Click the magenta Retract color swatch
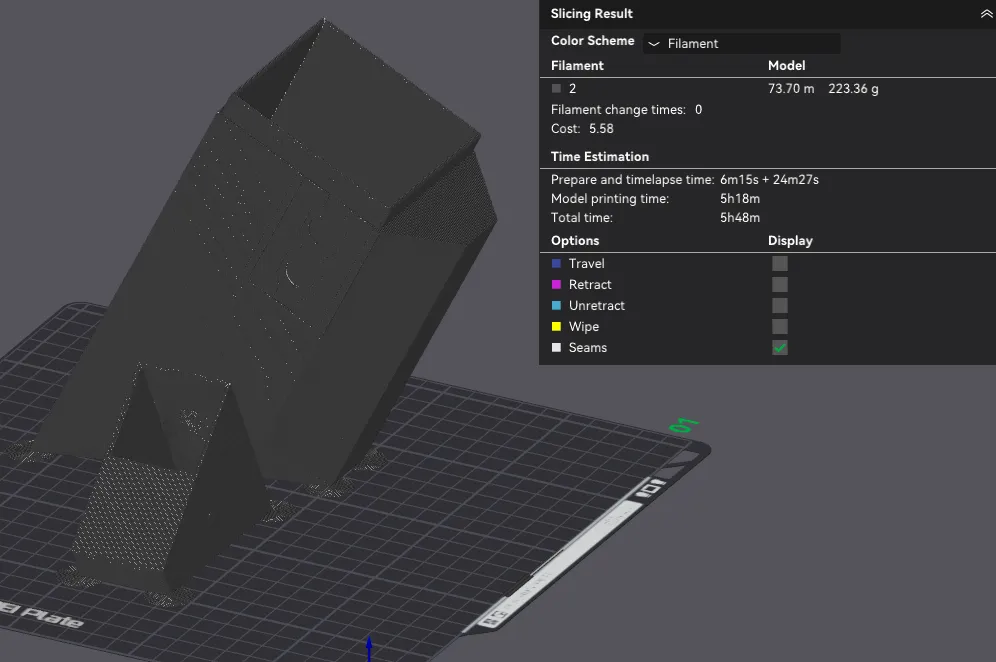This screenshot has height=662, width=996. tap(556, 285)
